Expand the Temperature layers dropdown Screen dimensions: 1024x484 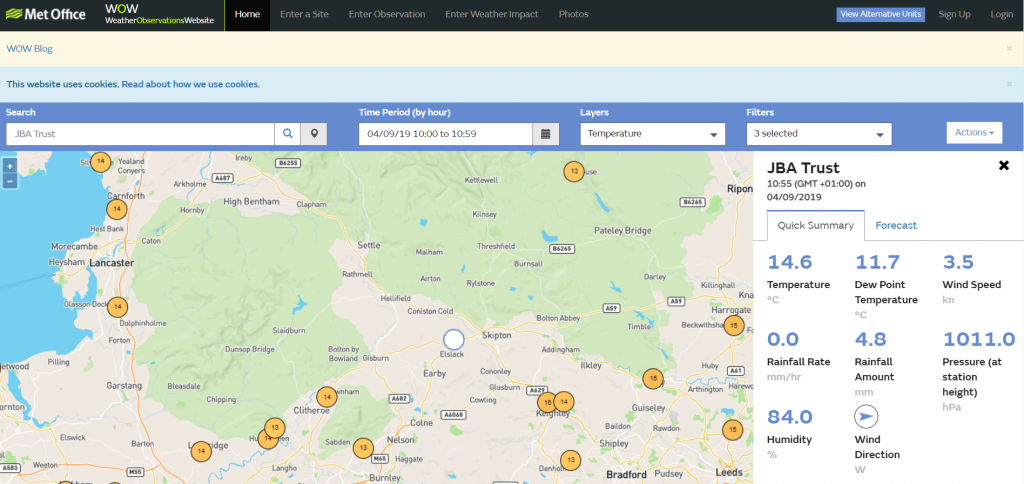652,134
